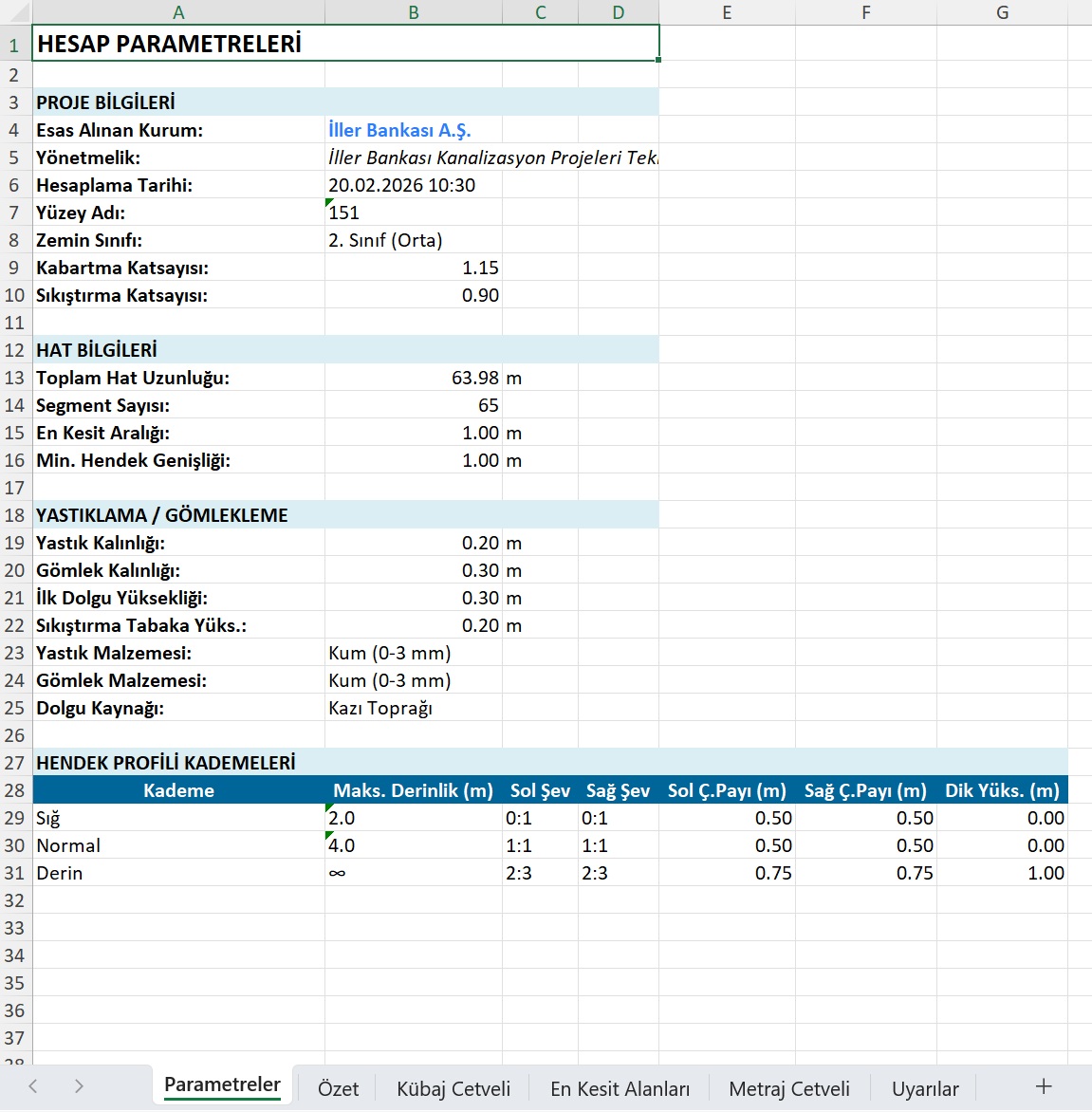Select column G header

[x=1002, y=12]
